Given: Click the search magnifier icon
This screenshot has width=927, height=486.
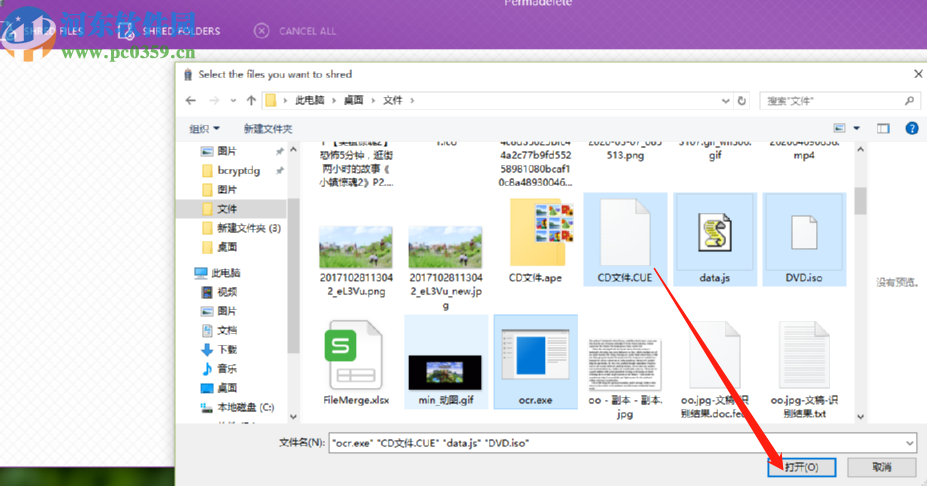Looking at the screenshot, I should pos(909,101).
